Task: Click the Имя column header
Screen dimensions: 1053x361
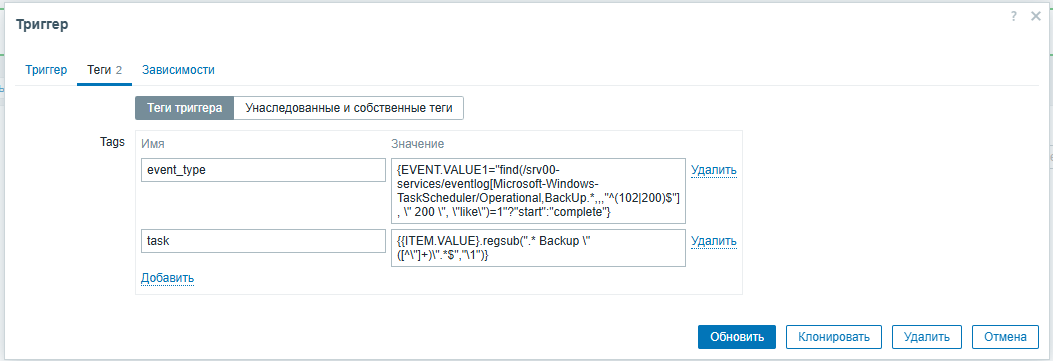Action: [x=153, y=144]
